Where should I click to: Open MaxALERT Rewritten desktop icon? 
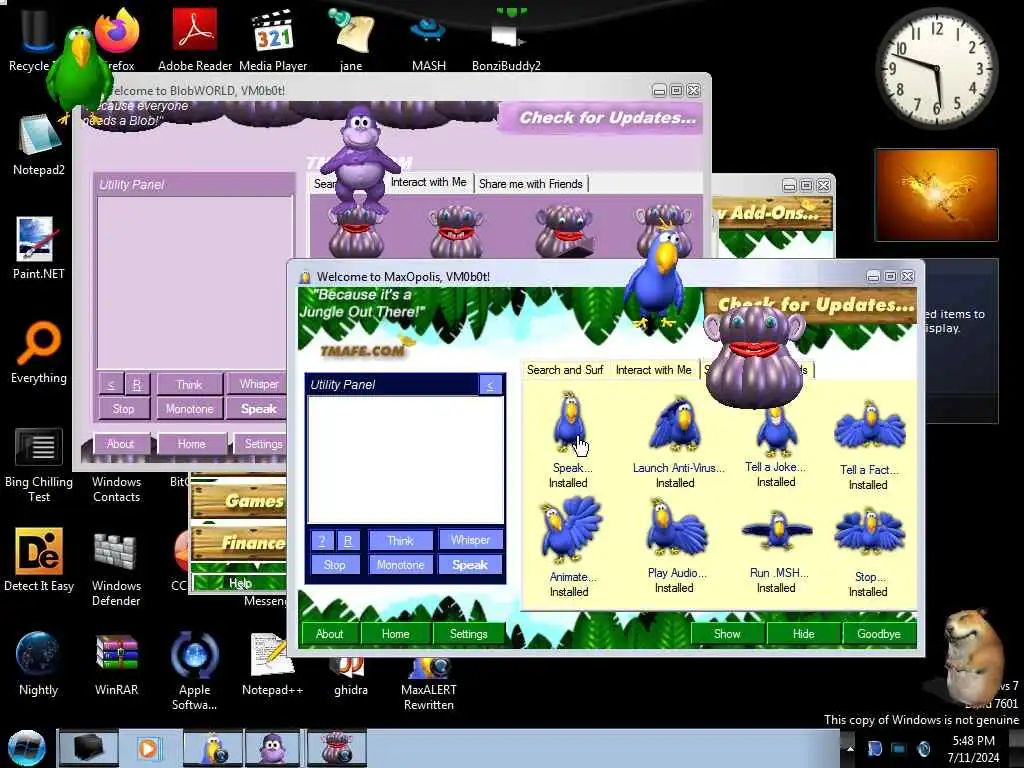pyautogui.click(x=428, y=686)
